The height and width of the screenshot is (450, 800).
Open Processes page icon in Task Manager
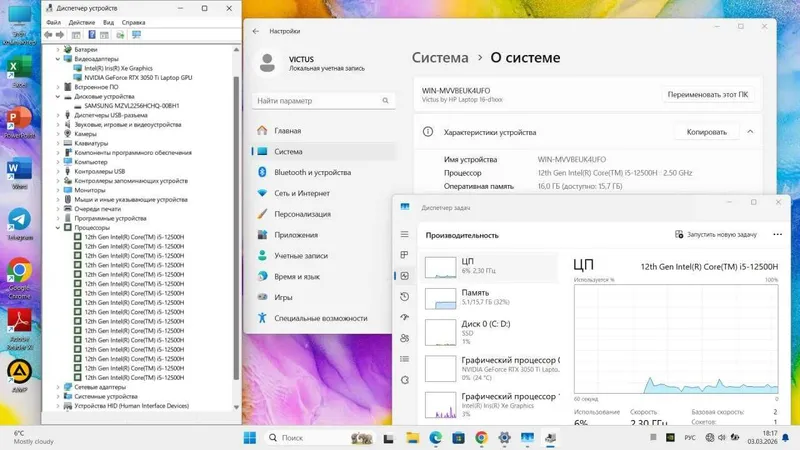[x=405, y=255]
